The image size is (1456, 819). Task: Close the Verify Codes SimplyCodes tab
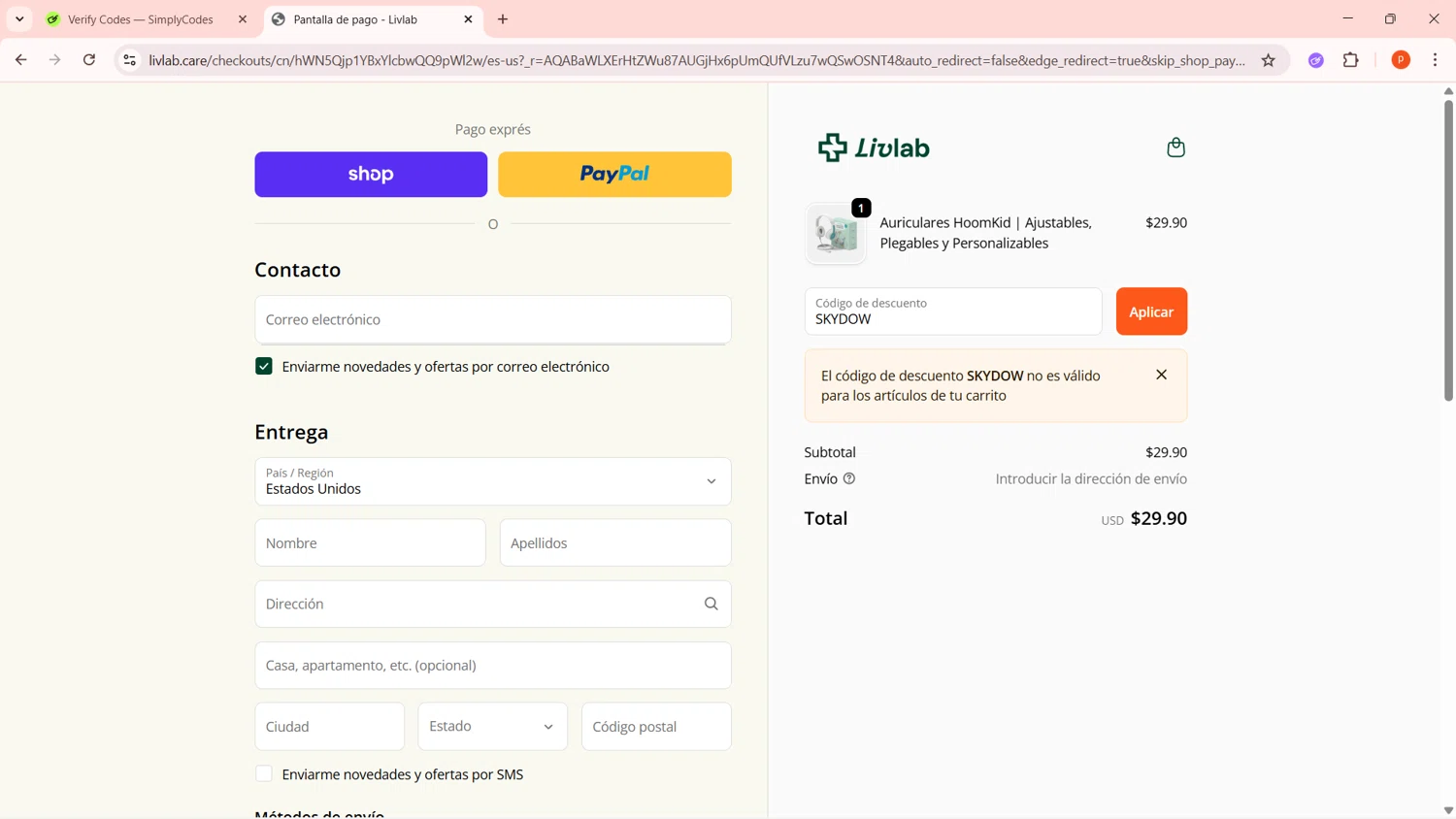243,19
